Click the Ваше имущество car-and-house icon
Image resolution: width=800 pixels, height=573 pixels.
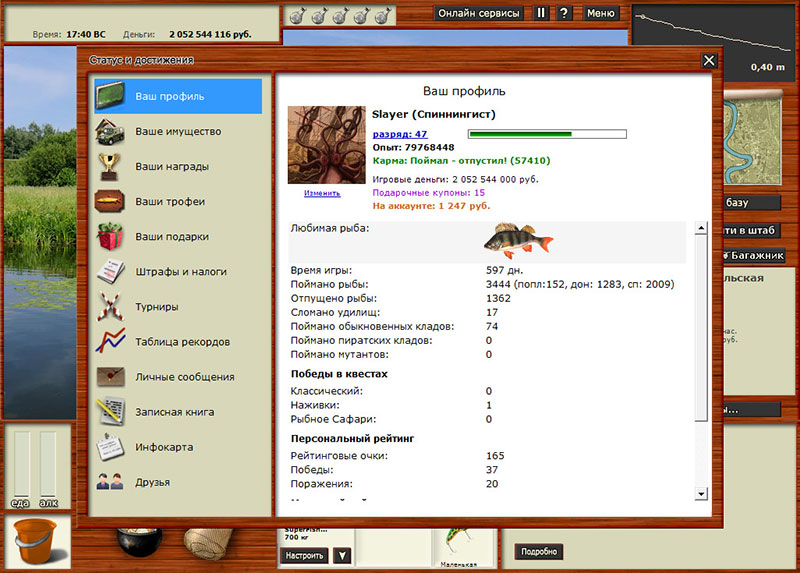110,132
